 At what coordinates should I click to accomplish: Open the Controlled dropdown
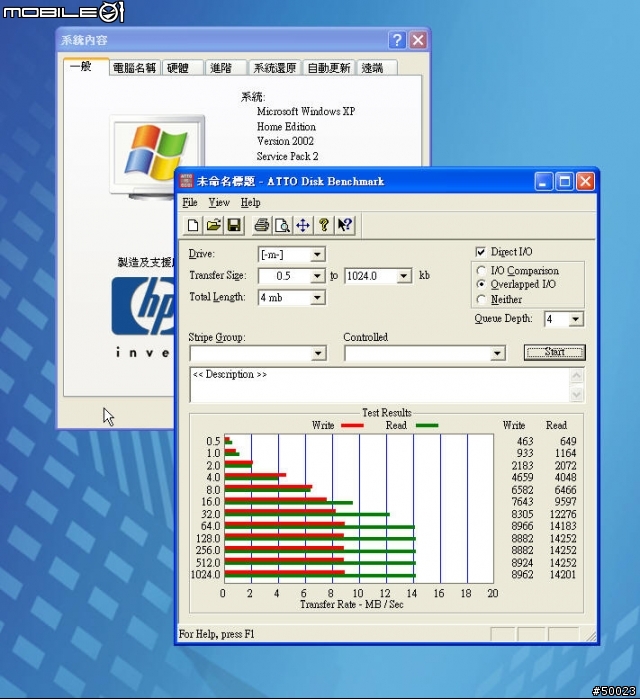pos(497,354)
